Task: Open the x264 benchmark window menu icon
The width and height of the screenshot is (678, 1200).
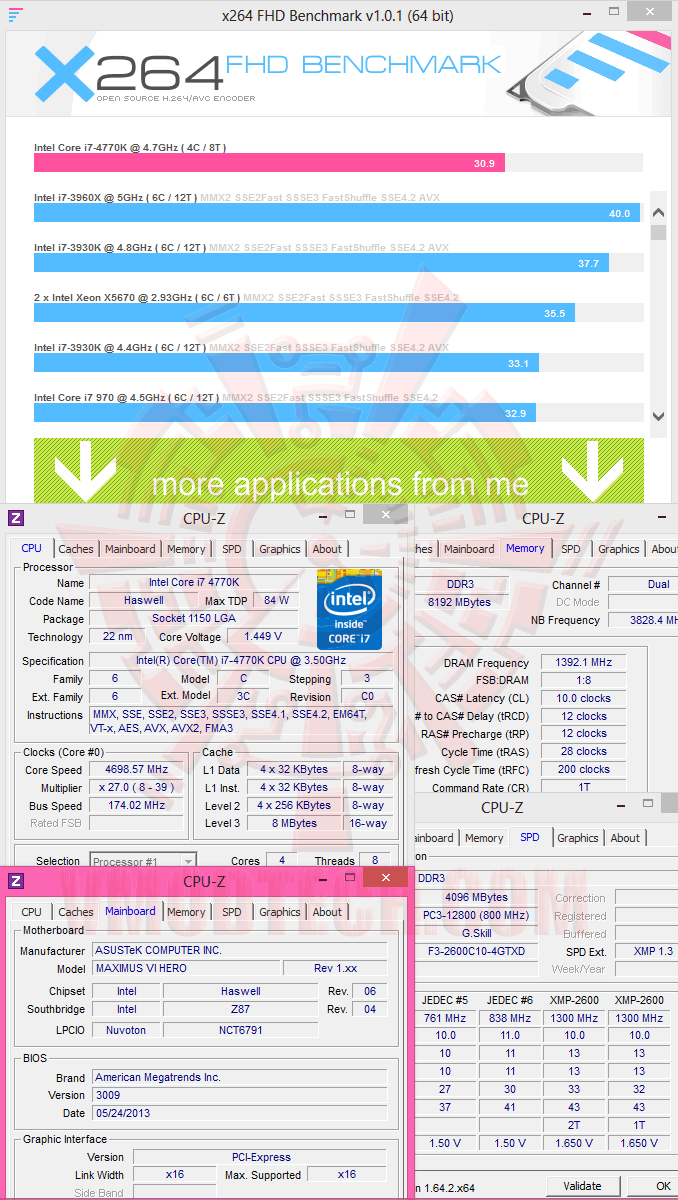Action: click(x=15, y=15)
